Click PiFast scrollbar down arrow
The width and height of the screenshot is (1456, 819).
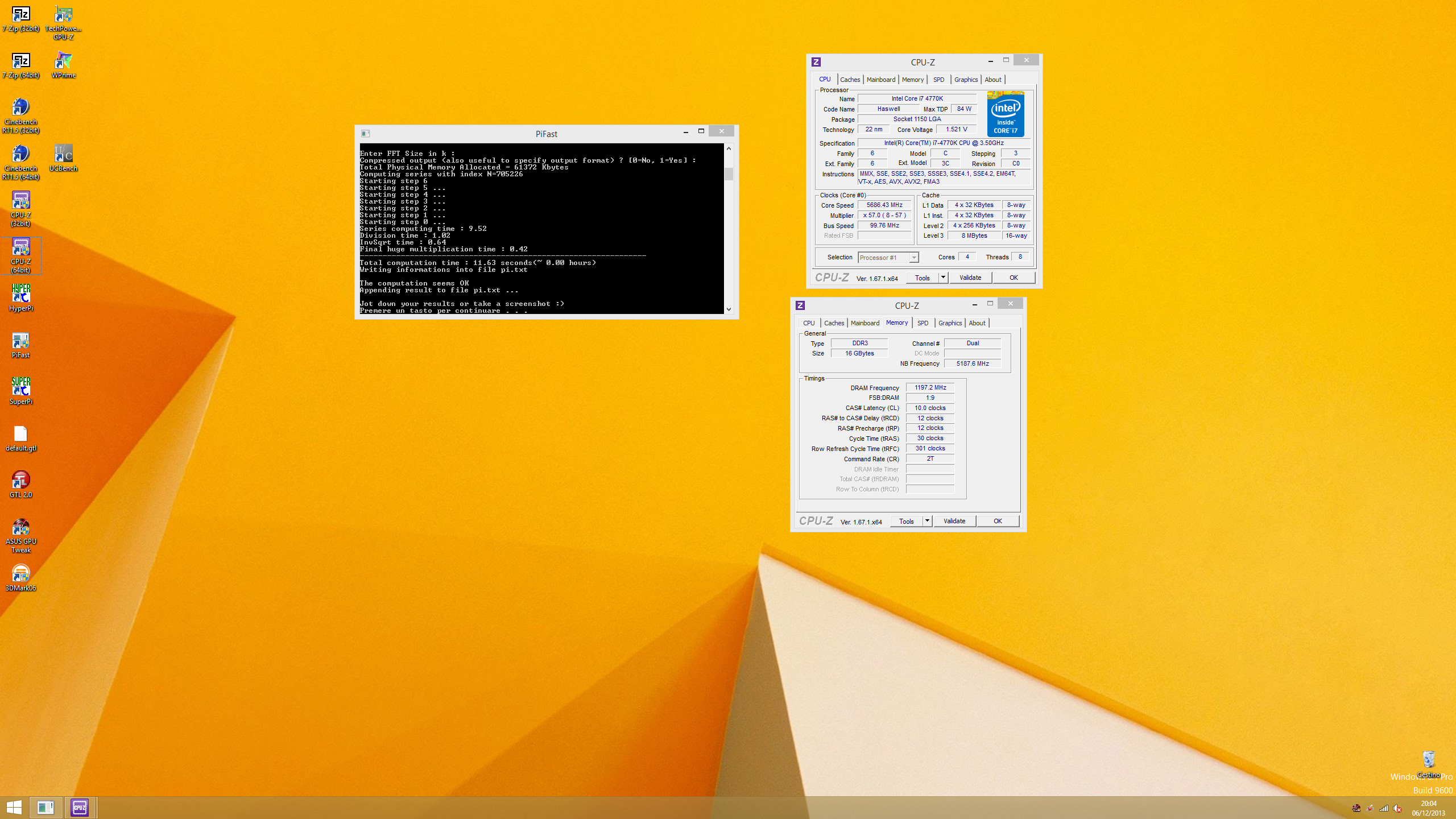(729, 309)
